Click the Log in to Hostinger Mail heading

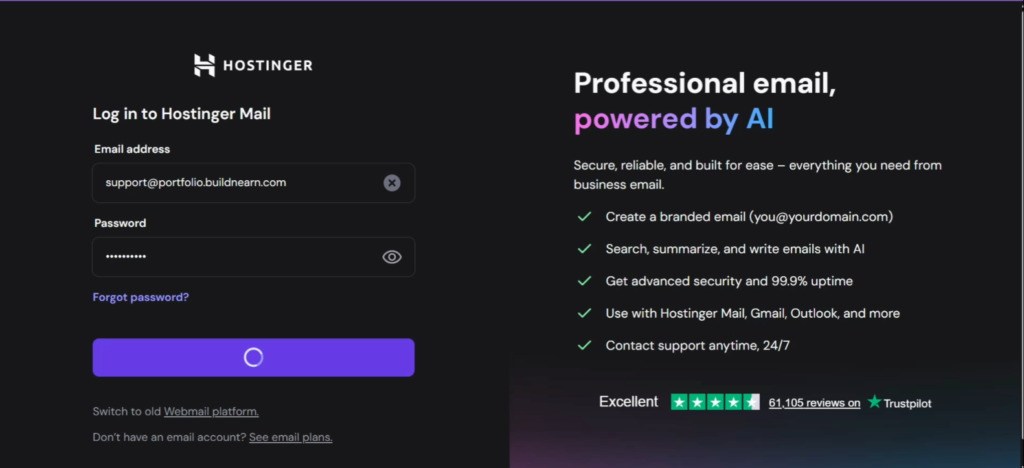pos(182,114)
